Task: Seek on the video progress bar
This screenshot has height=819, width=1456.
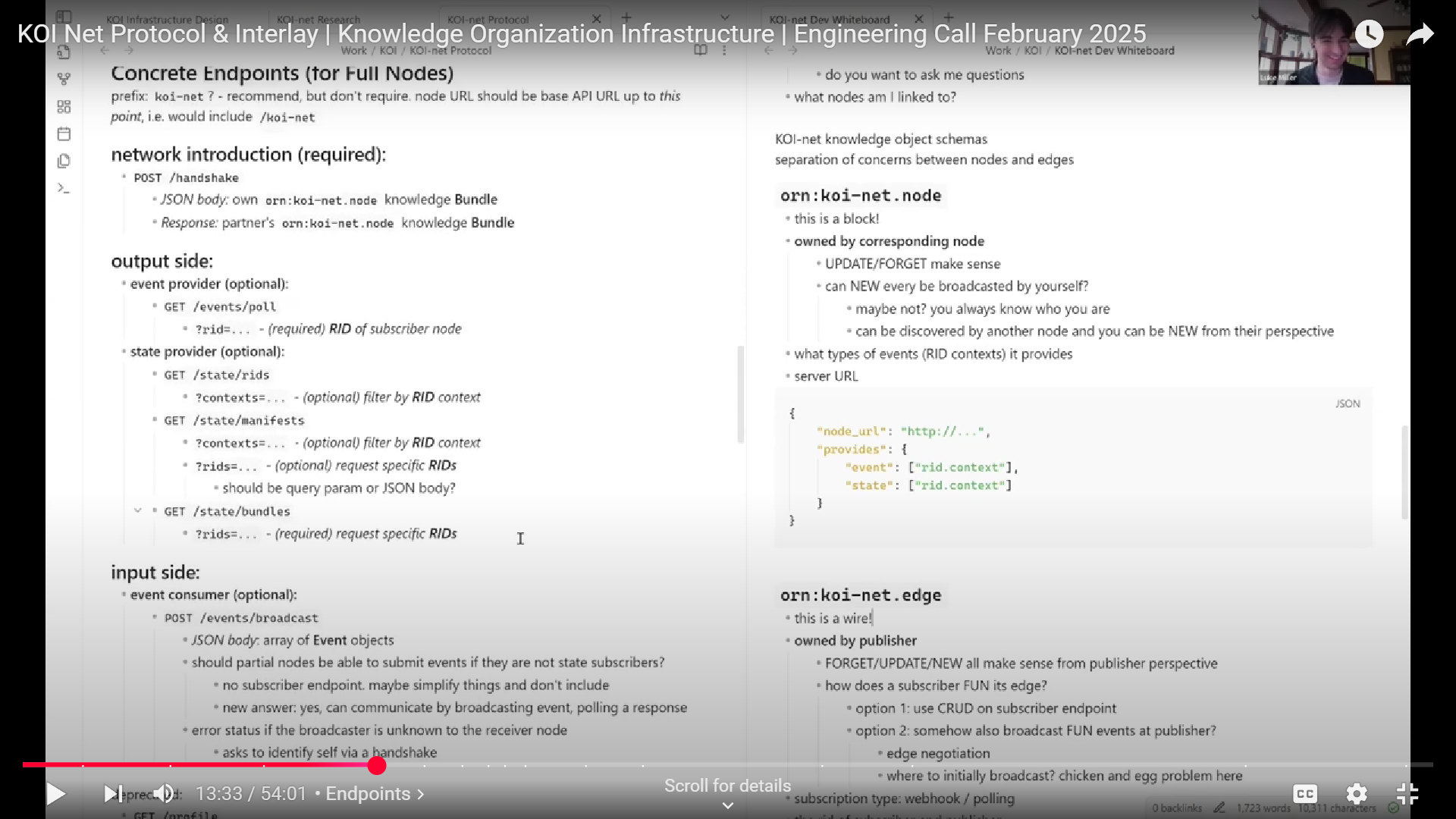Action: click(531, 765)
